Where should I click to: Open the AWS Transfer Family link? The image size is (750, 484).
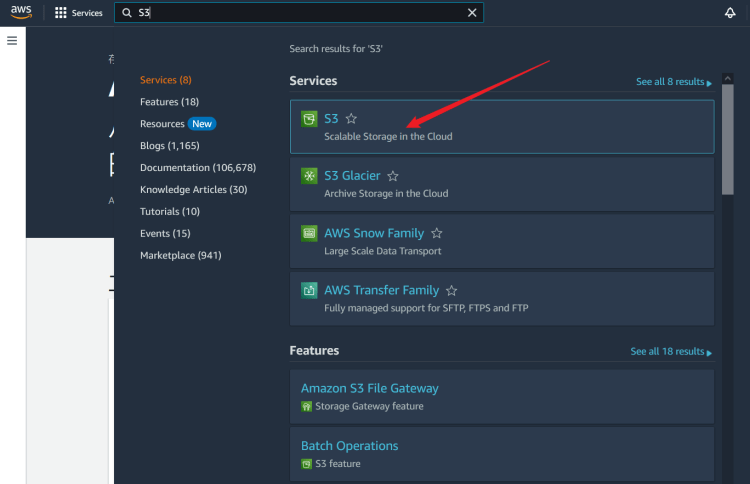[x=381, y=290]
